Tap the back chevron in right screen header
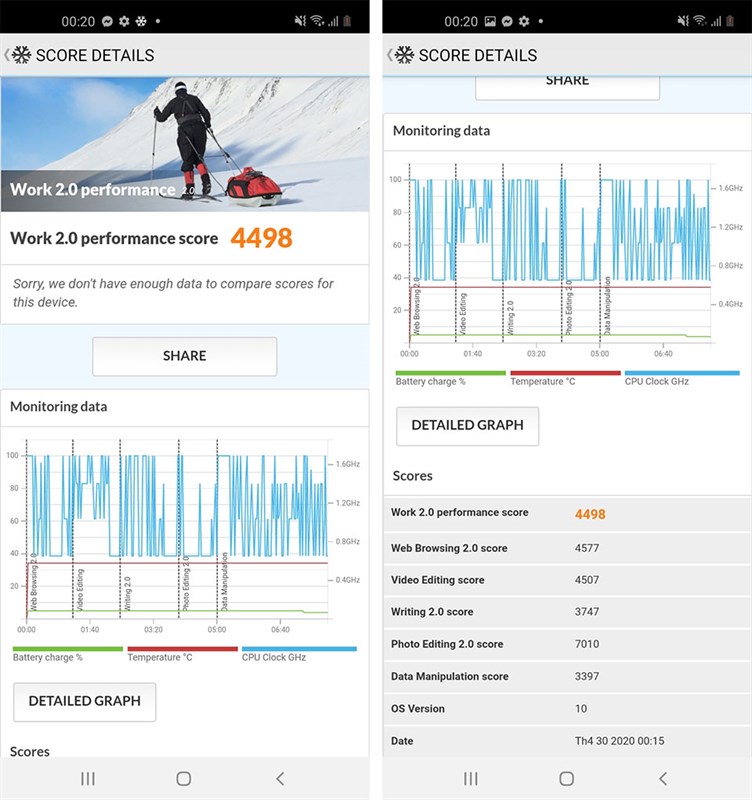 [x=389, y=55]
